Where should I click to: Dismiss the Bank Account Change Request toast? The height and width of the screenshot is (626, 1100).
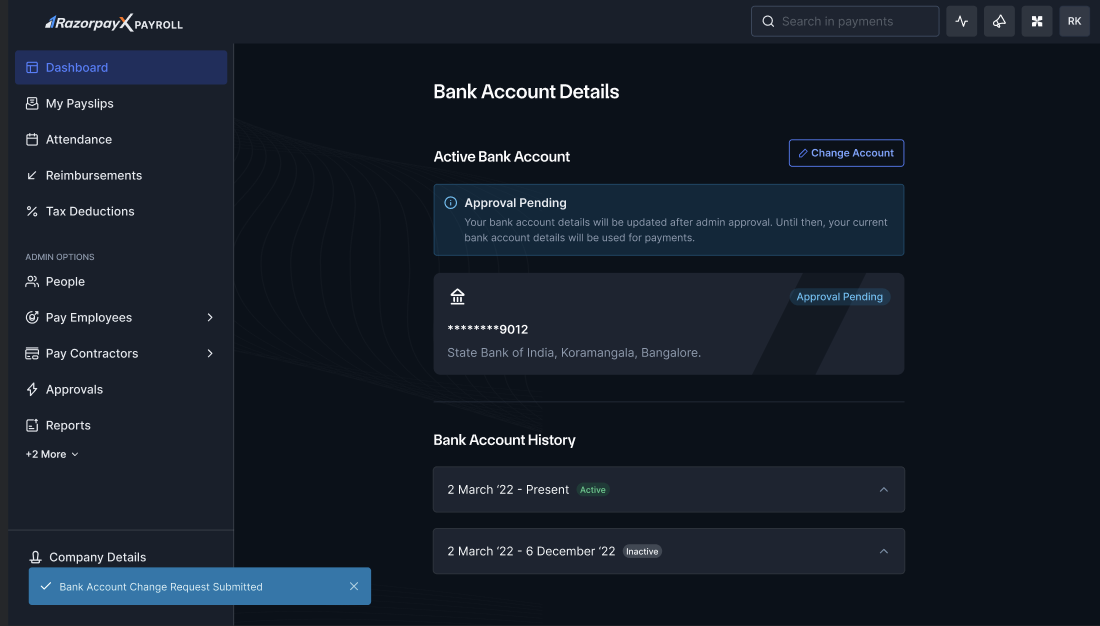354,587
